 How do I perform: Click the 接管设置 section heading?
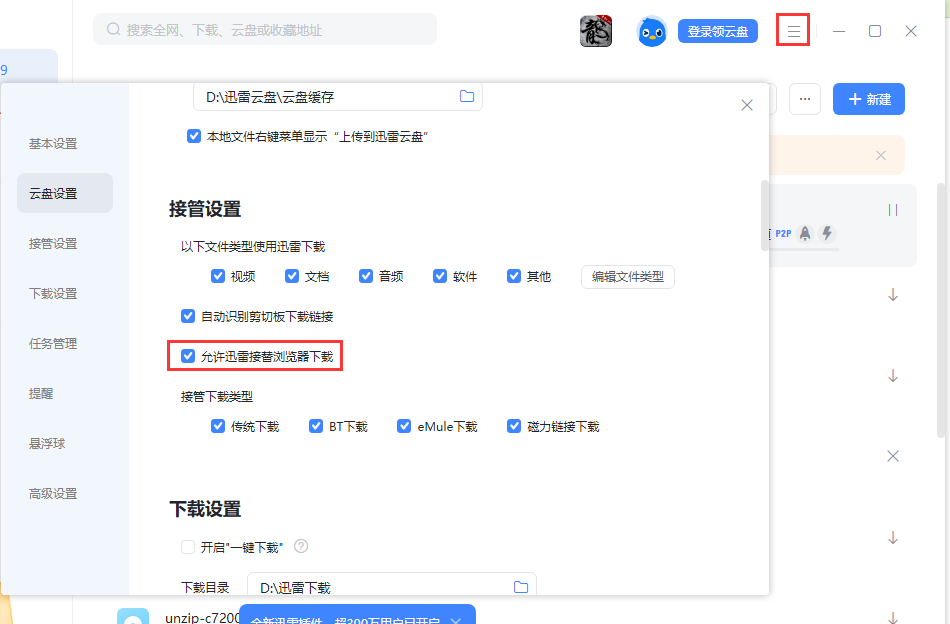pyautogui.click(x=205, y=209)
